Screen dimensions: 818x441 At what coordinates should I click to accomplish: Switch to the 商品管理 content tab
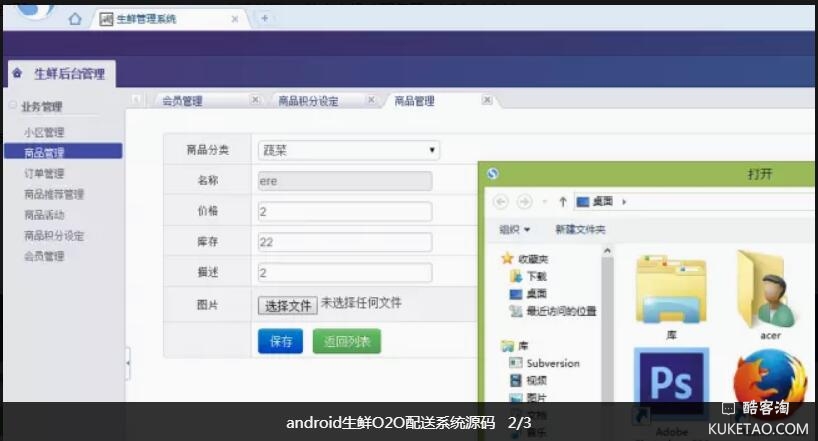[414, 101]
